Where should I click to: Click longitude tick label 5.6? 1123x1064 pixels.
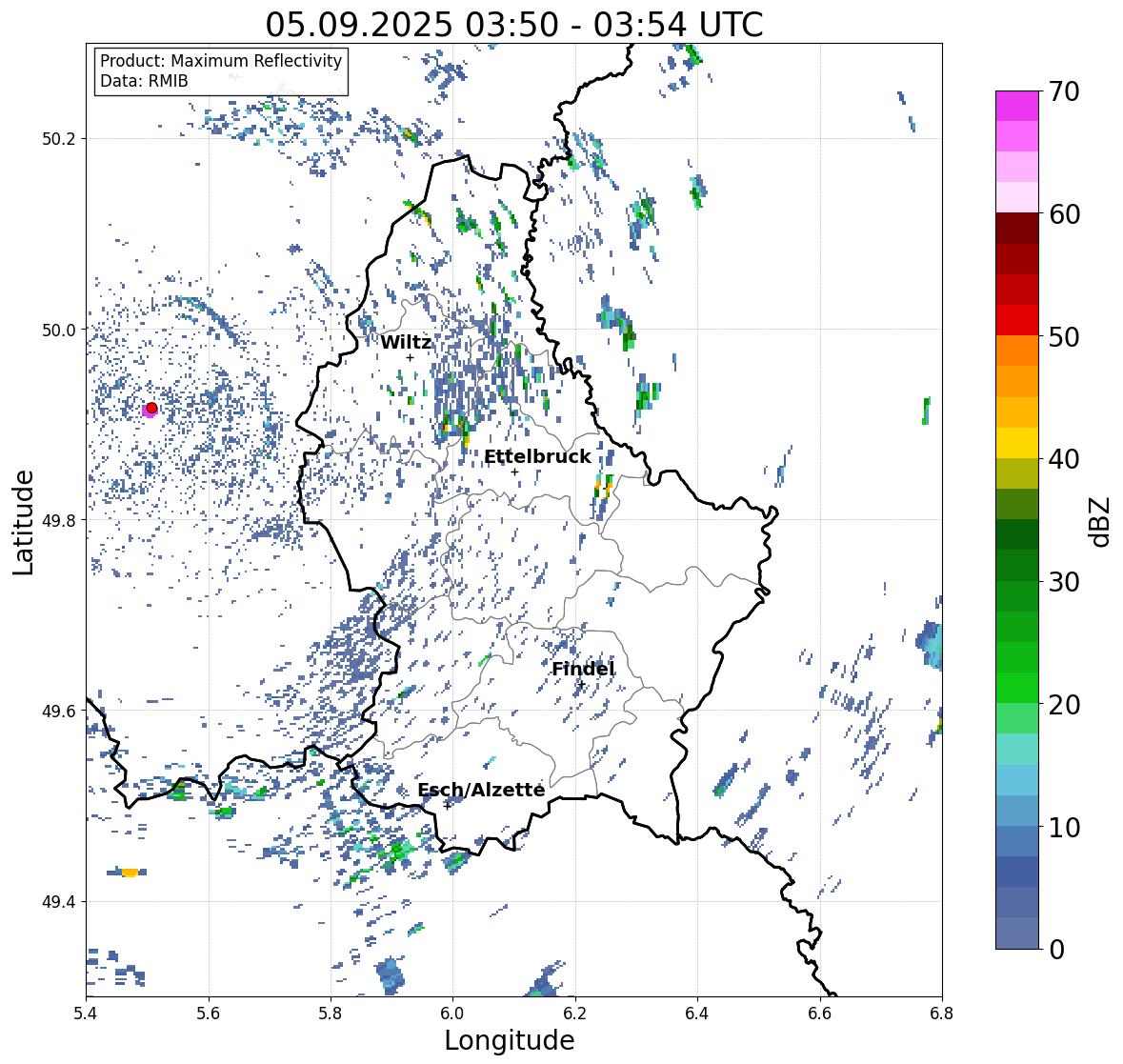point(209,1013)
